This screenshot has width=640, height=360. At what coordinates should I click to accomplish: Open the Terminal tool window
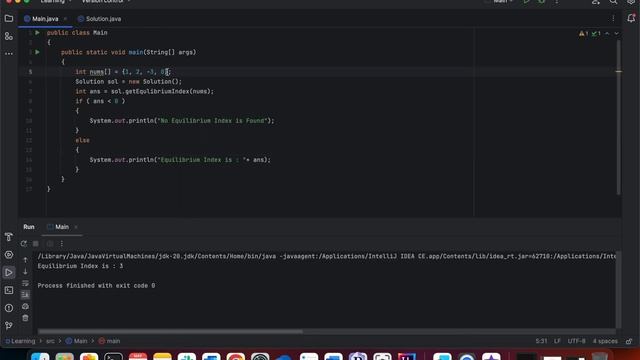click(9, 290)
